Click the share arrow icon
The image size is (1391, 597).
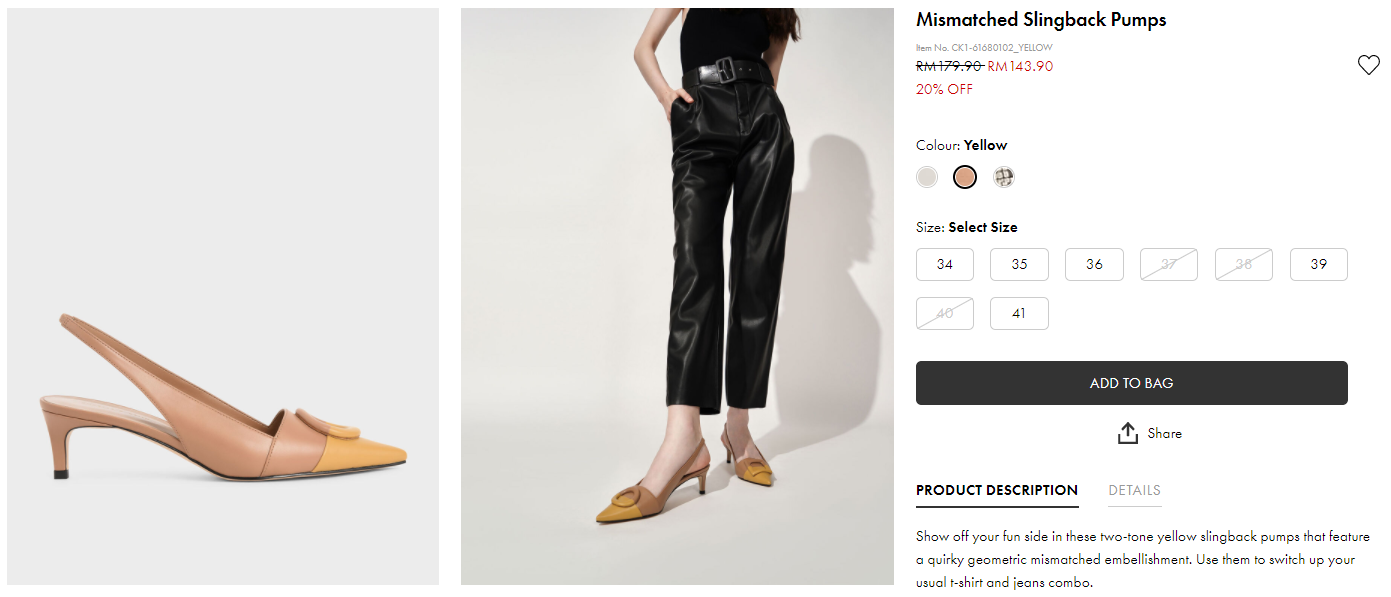1128,433
